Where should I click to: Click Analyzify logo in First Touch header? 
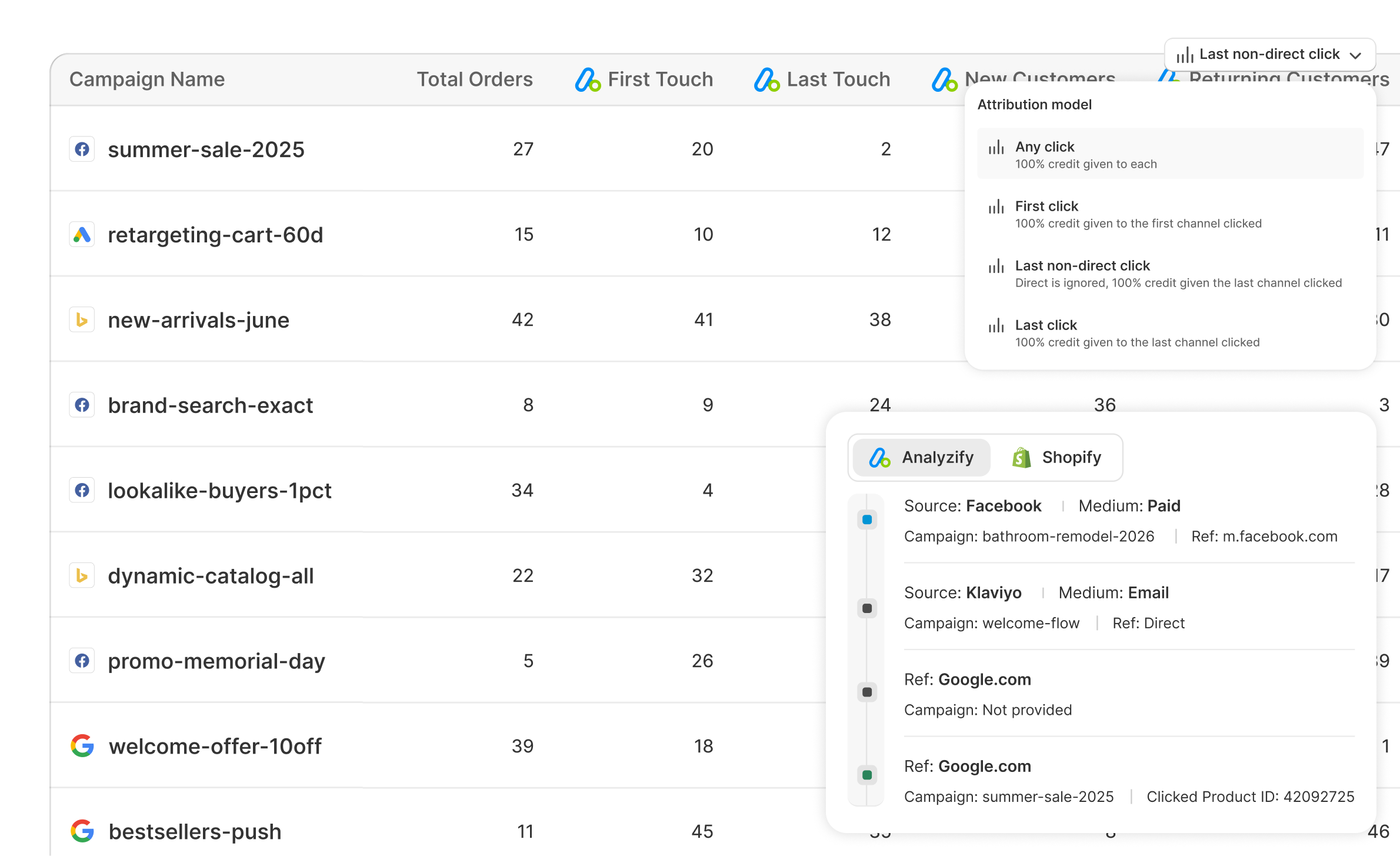588,80
